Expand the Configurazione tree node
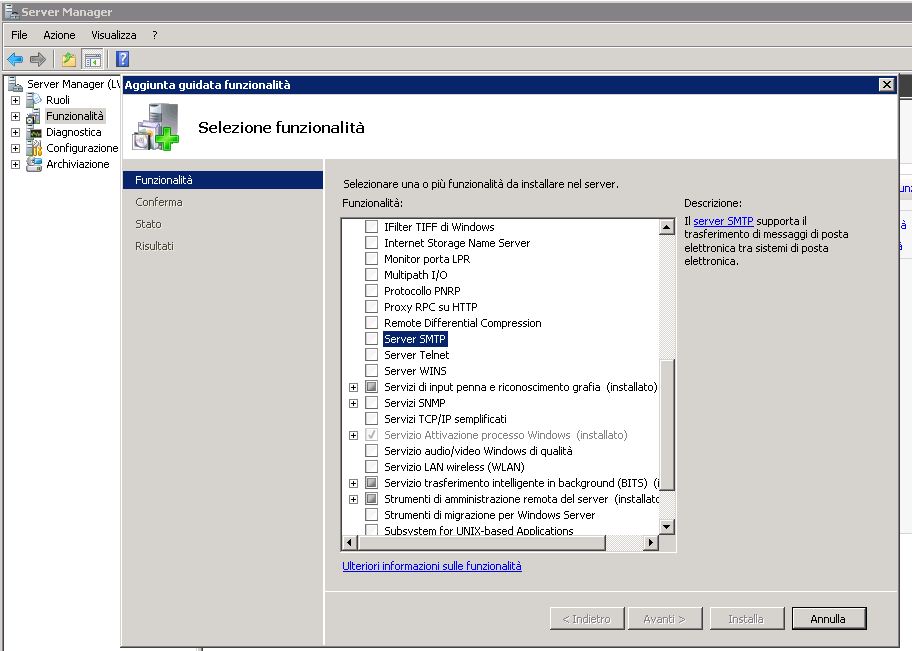 pos(16,148)
